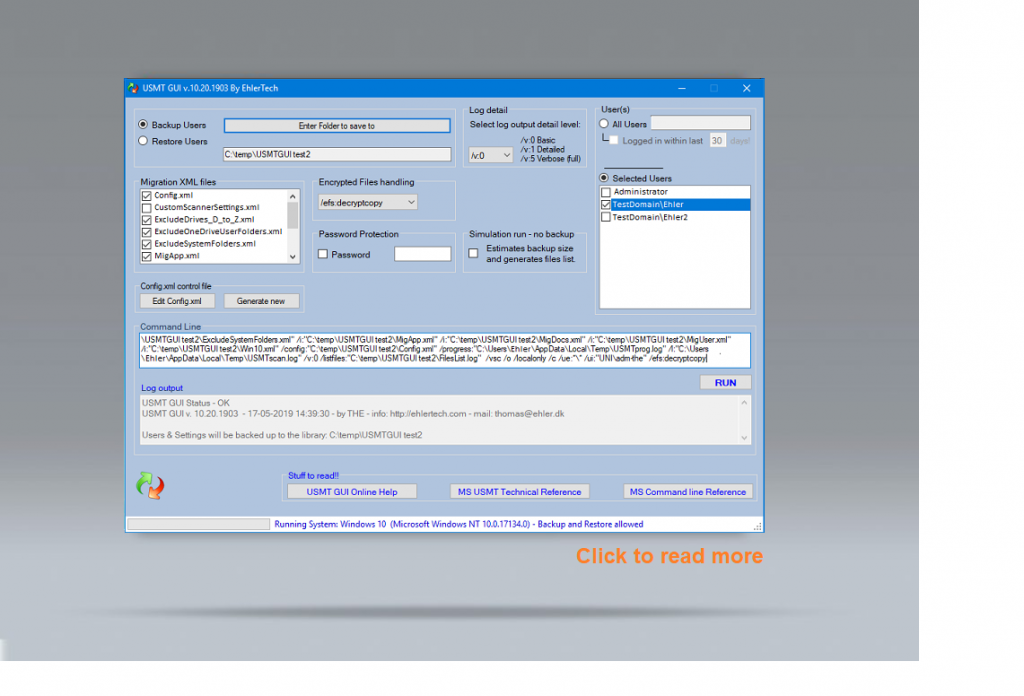
Task: Check the CustomScannerSettings.xml checkbox
Action: (x=147, y=208)
